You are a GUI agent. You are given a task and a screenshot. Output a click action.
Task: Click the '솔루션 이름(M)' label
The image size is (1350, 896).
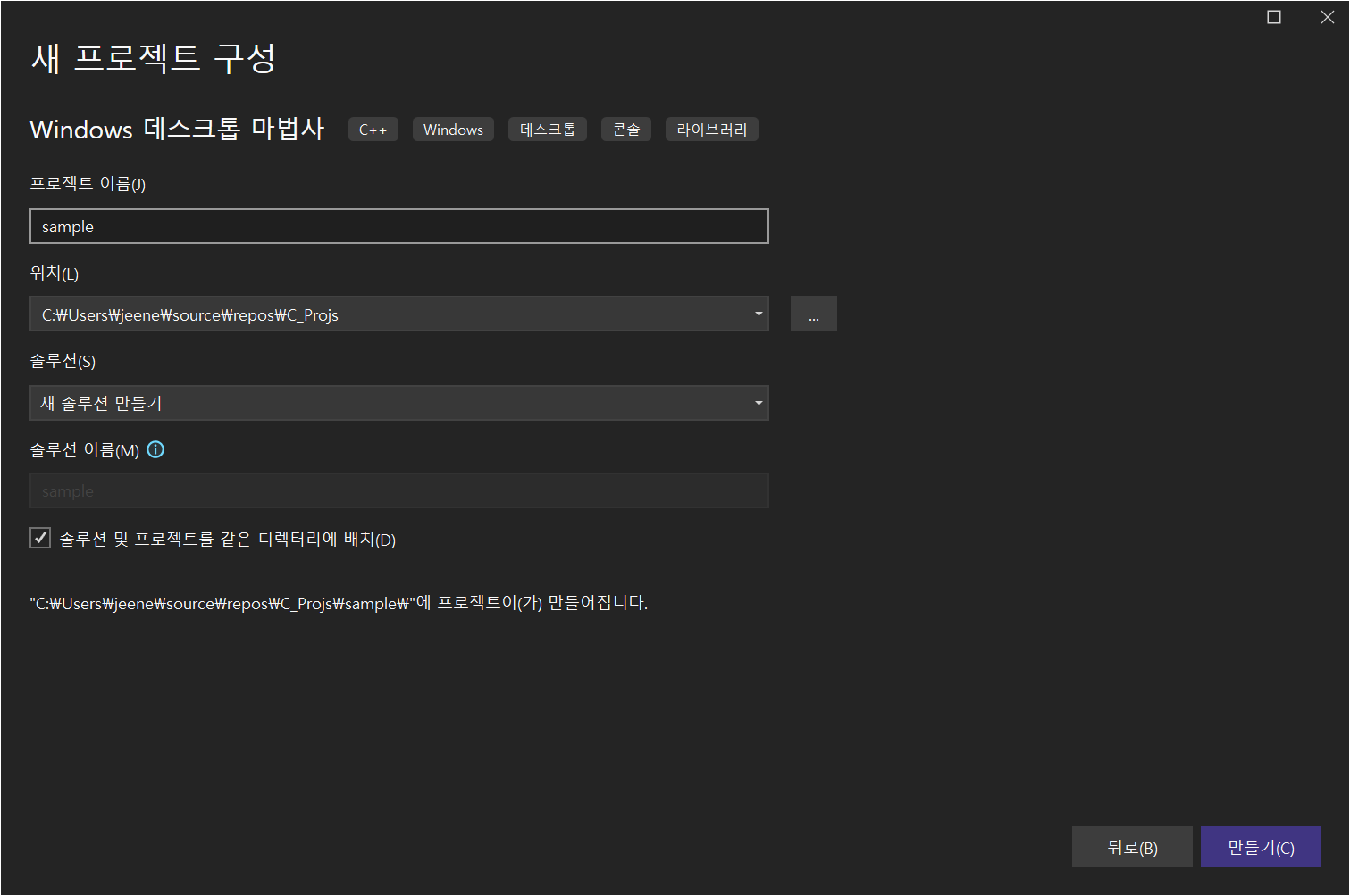click(x=85, y=450)
